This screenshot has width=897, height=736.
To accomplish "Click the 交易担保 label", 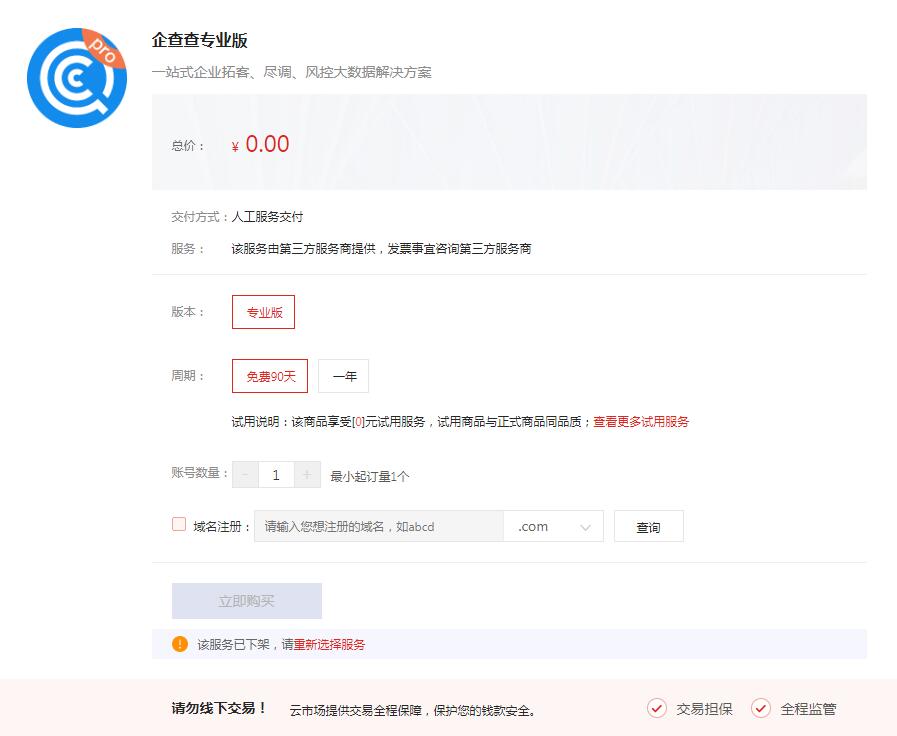I will click(704, 709).
